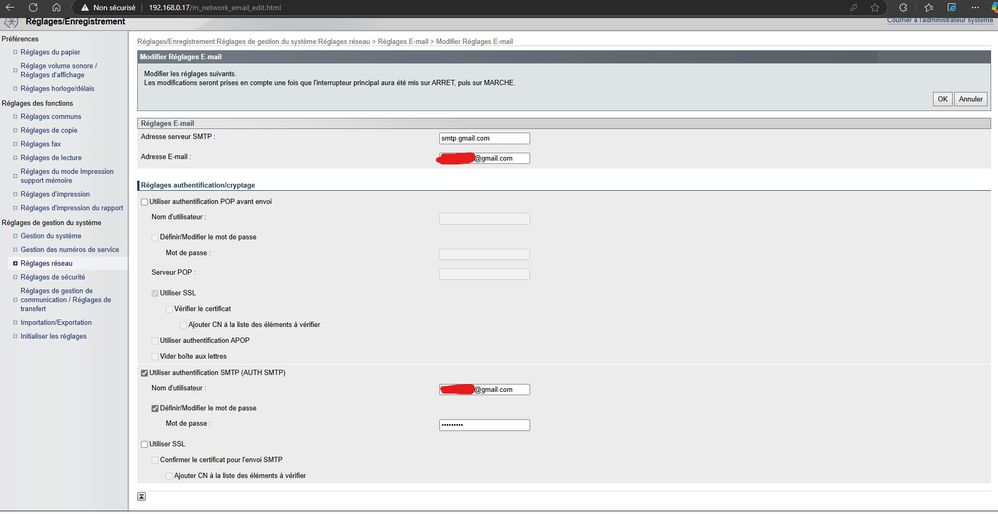998x514 pixels.
Task: Click Réglages réseau breadcrumb link
Action: 344,41
